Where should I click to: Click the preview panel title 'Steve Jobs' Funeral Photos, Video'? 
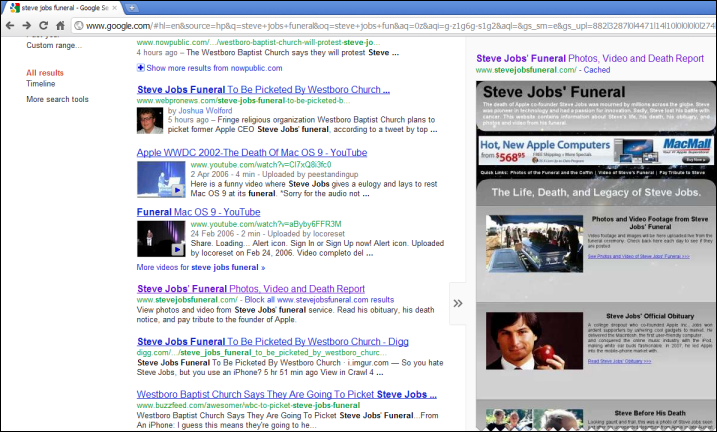590,59
